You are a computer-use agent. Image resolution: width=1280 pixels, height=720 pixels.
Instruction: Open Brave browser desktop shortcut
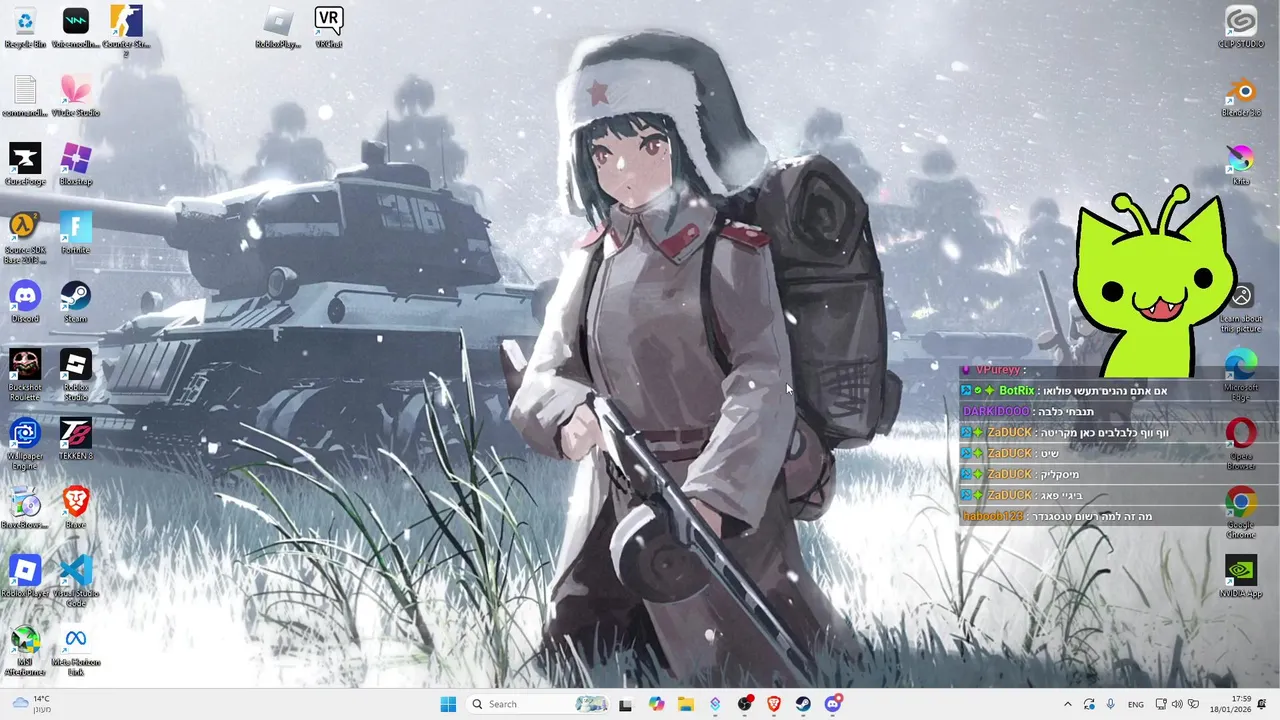coord(75,508)
